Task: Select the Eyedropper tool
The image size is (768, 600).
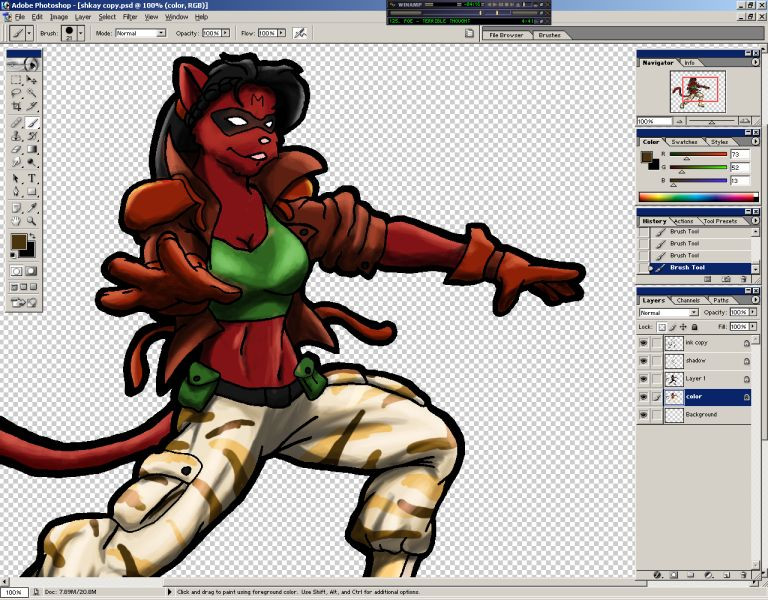Action: pos(31,208)
